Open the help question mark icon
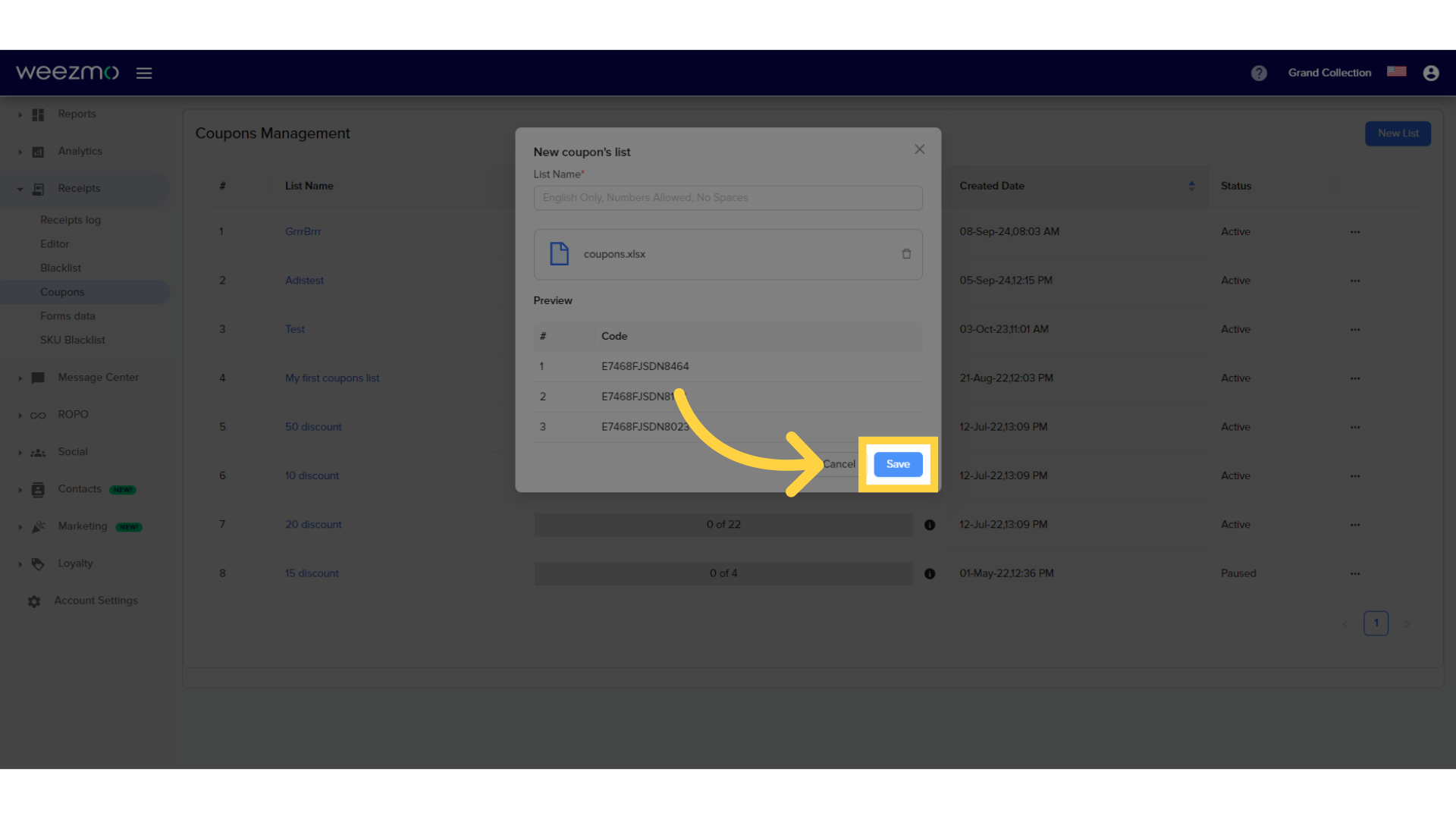 tap(1259, 73)
